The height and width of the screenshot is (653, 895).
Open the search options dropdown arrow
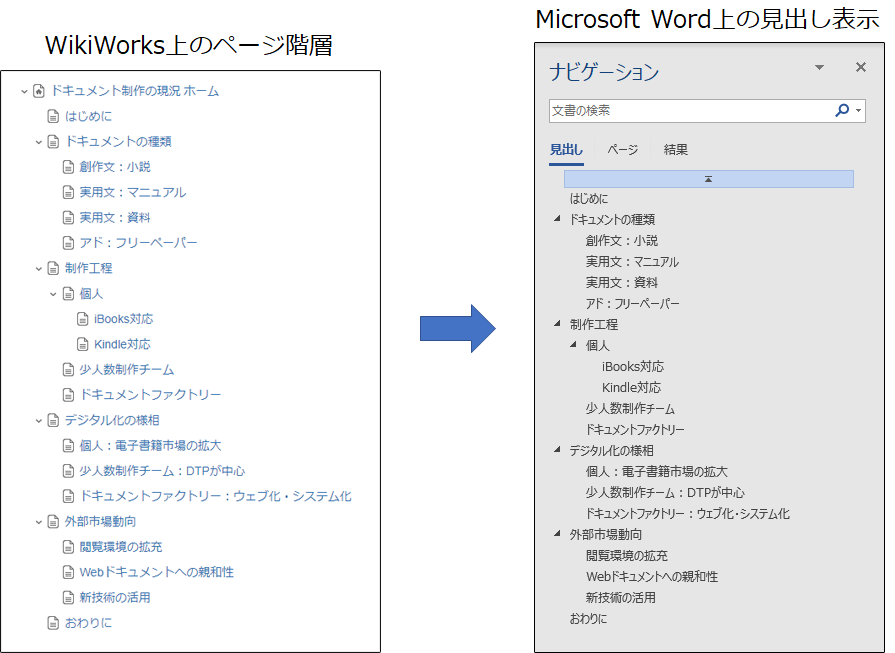point(858,111)
